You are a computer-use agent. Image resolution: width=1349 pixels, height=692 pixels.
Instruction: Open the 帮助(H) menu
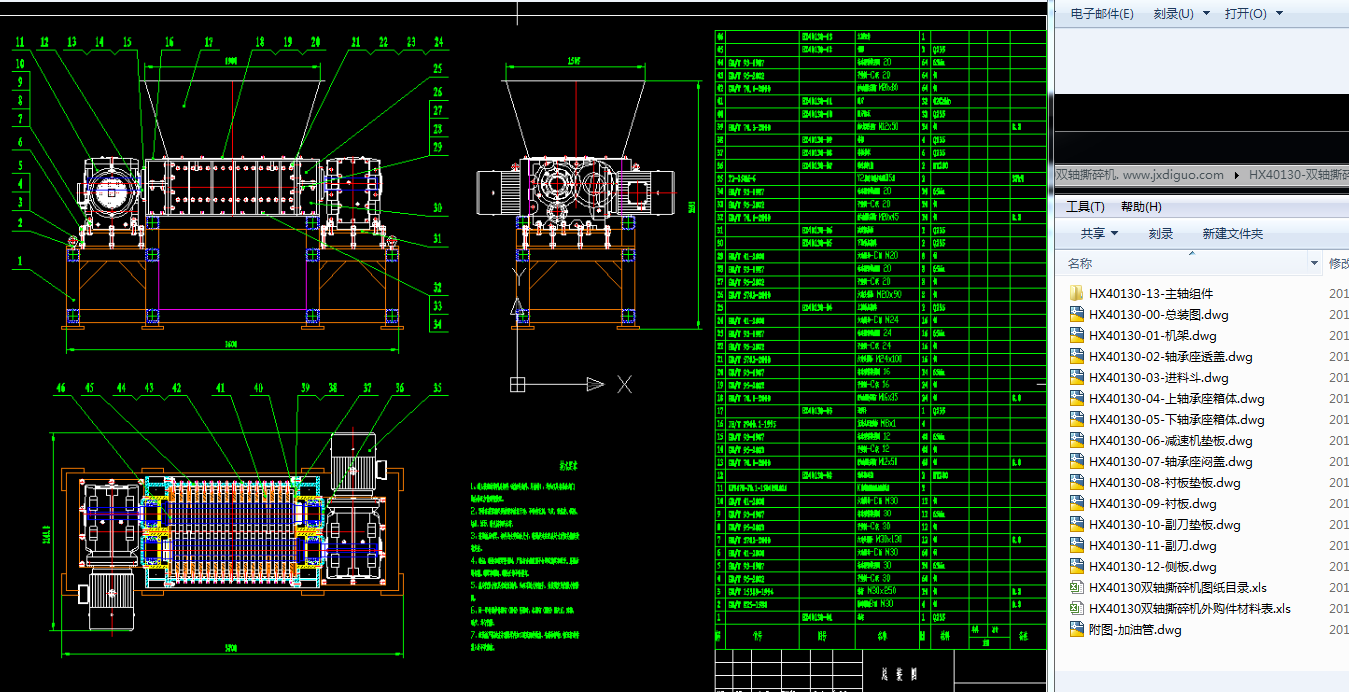1141,207
